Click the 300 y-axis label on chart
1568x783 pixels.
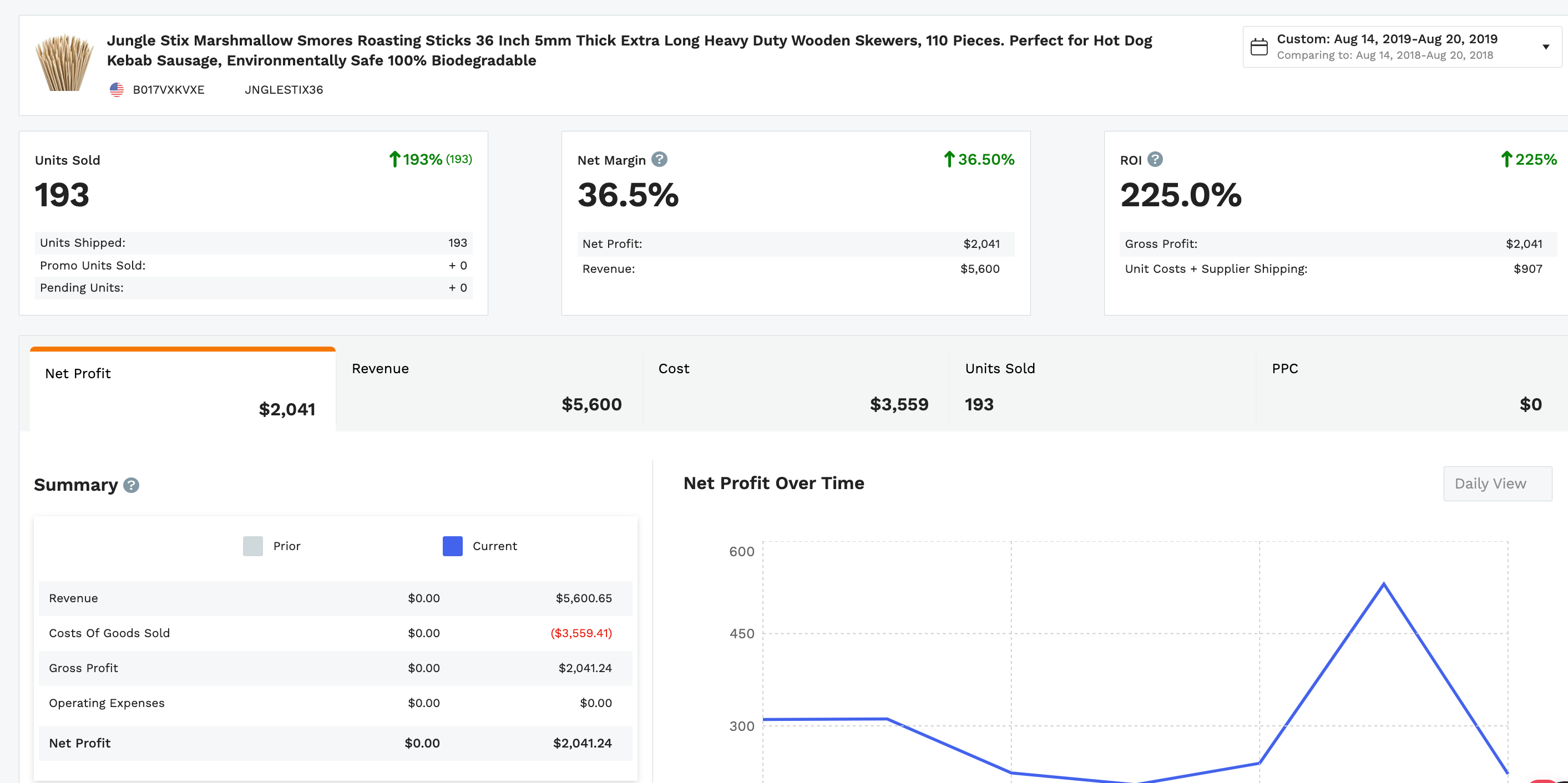click(741, 726)
